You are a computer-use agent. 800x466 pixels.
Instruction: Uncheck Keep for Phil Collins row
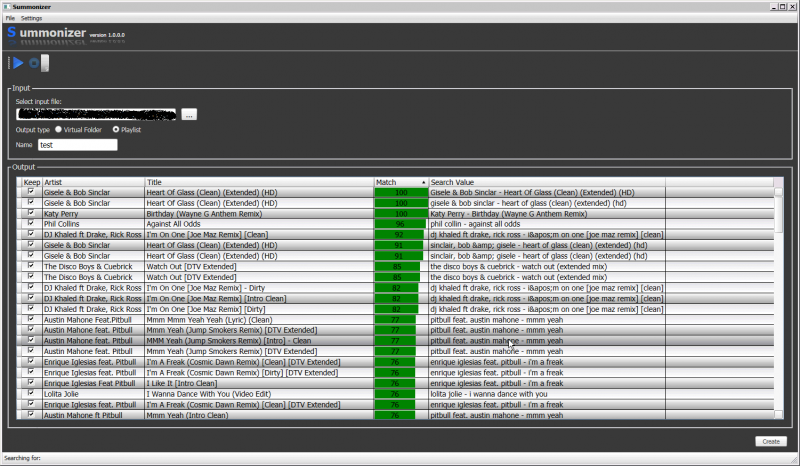[x=31, y=223]
